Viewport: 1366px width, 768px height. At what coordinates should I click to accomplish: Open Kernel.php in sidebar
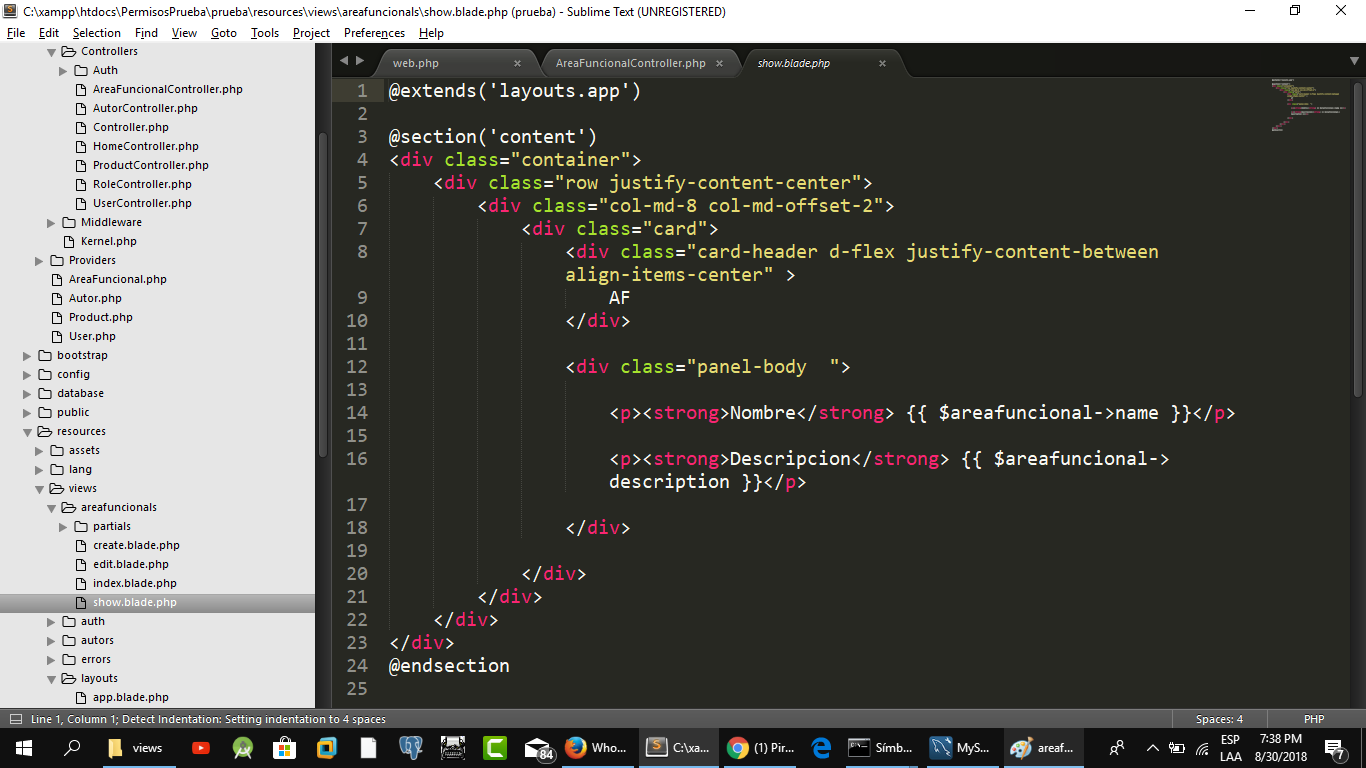click(109, 241)
